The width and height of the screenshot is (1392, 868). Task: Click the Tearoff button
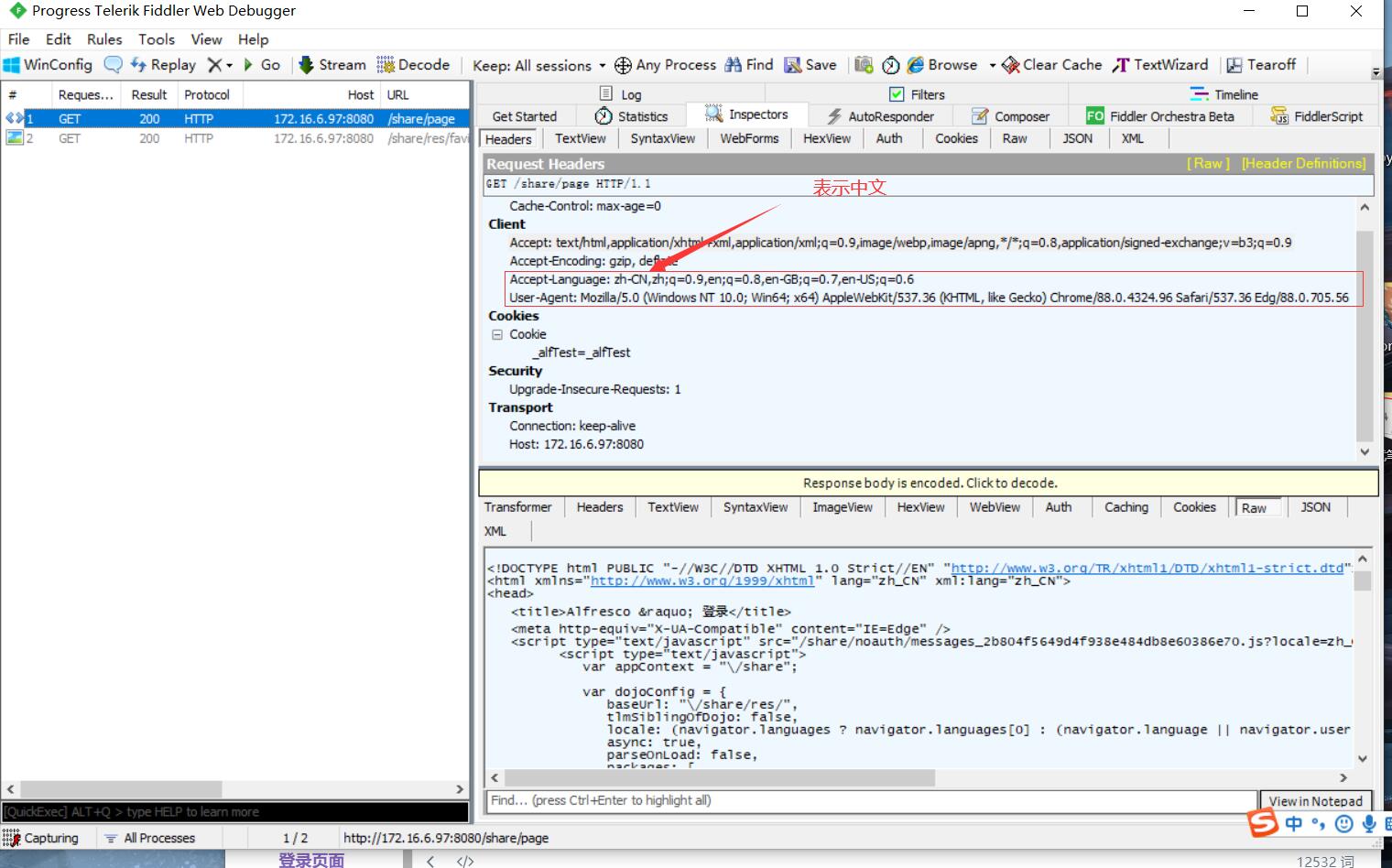1261,65
